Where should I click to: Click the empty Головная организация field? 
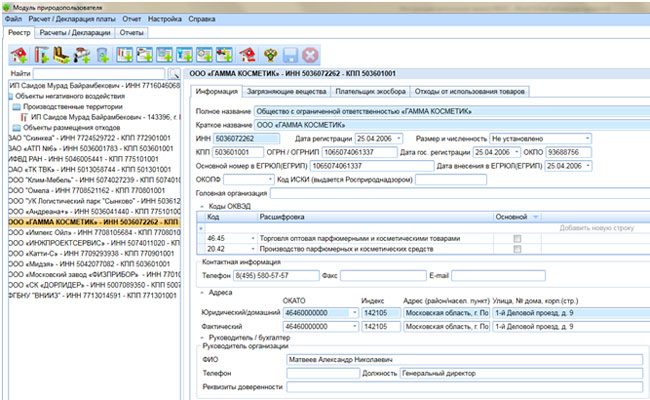click(460, 193)
